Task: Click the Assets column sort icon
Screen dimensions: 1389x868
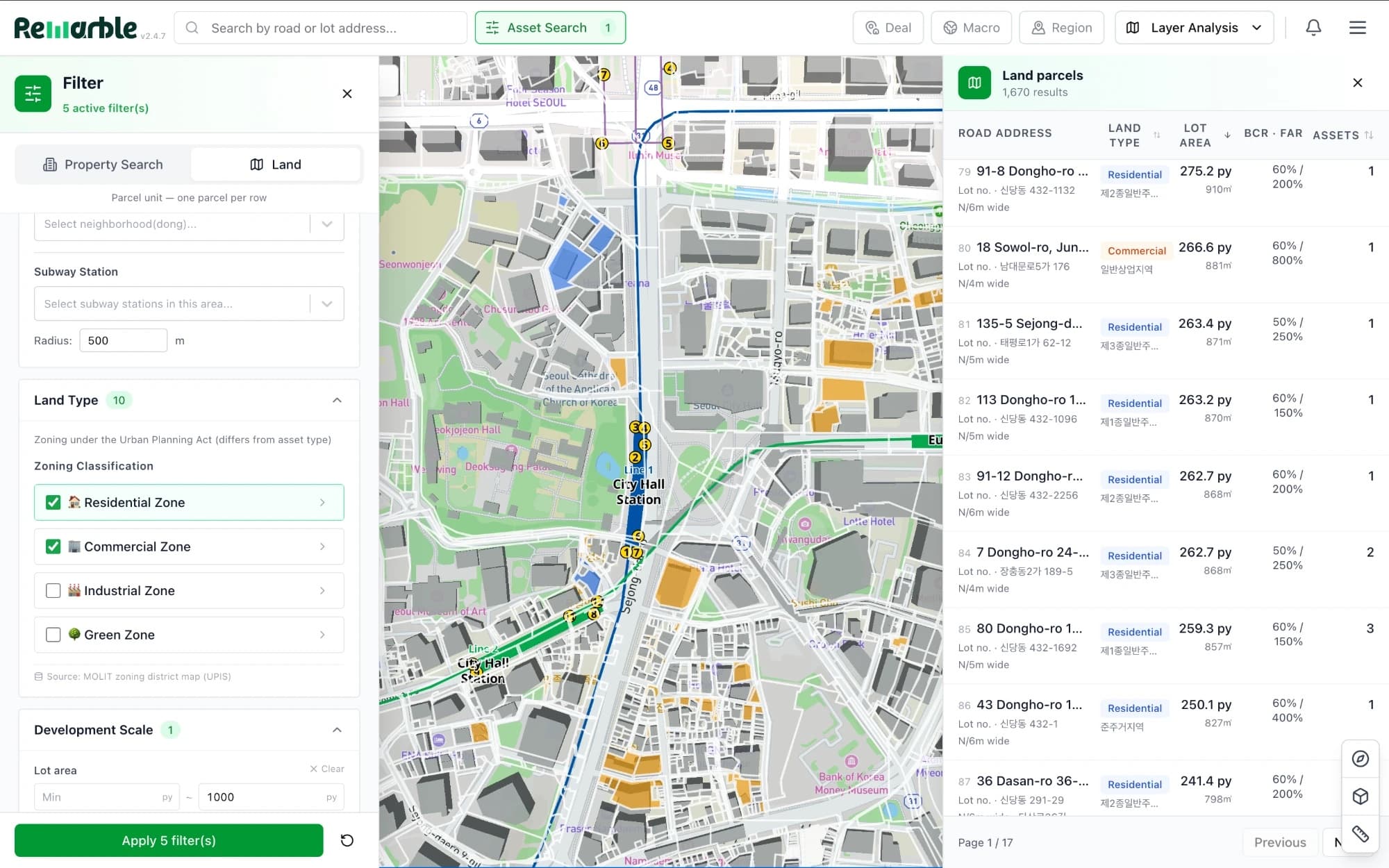Action: (1368, 135)
